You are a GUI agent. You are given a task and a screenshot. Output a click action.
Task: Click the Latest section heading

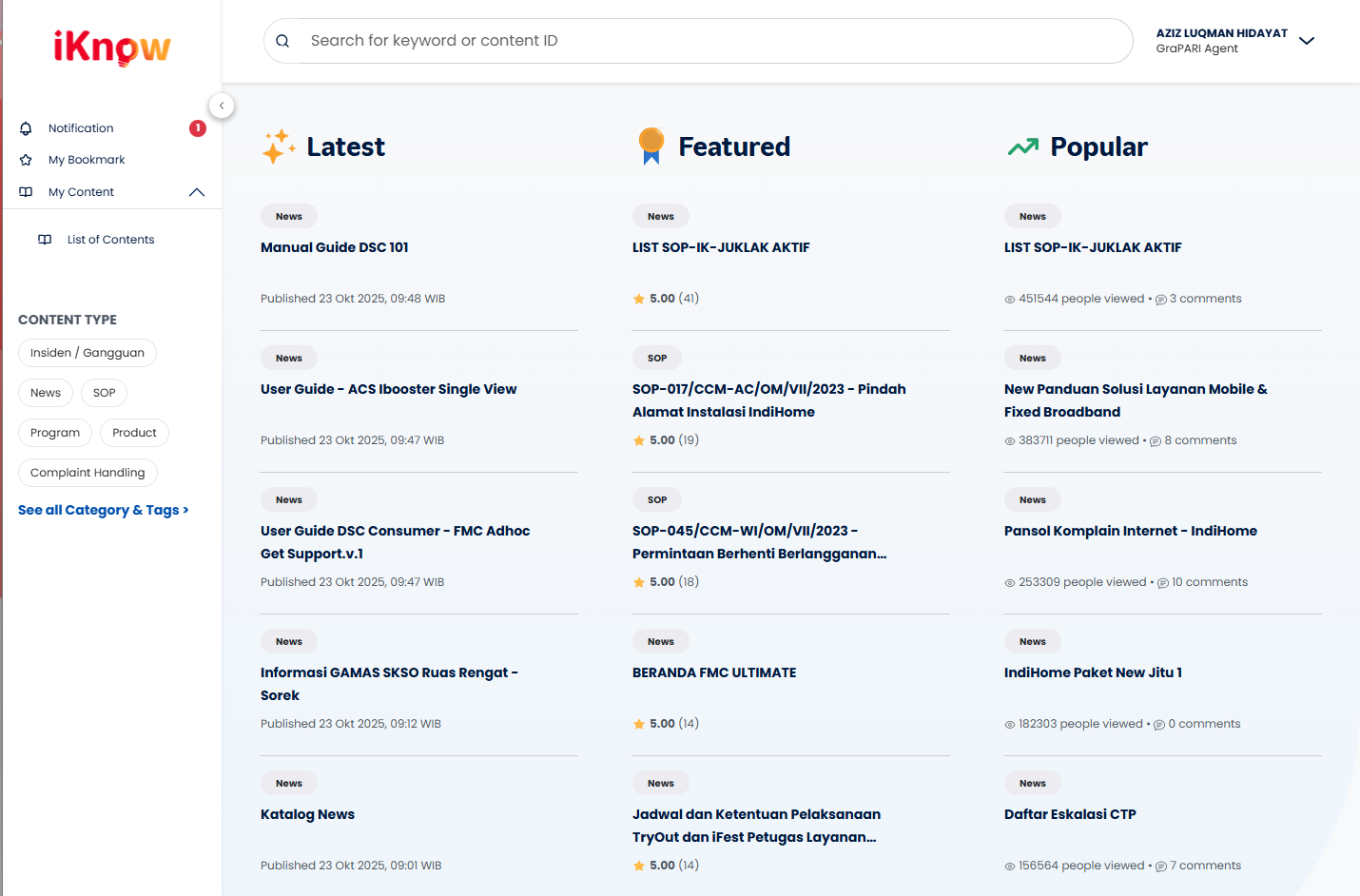click(346, 146)
